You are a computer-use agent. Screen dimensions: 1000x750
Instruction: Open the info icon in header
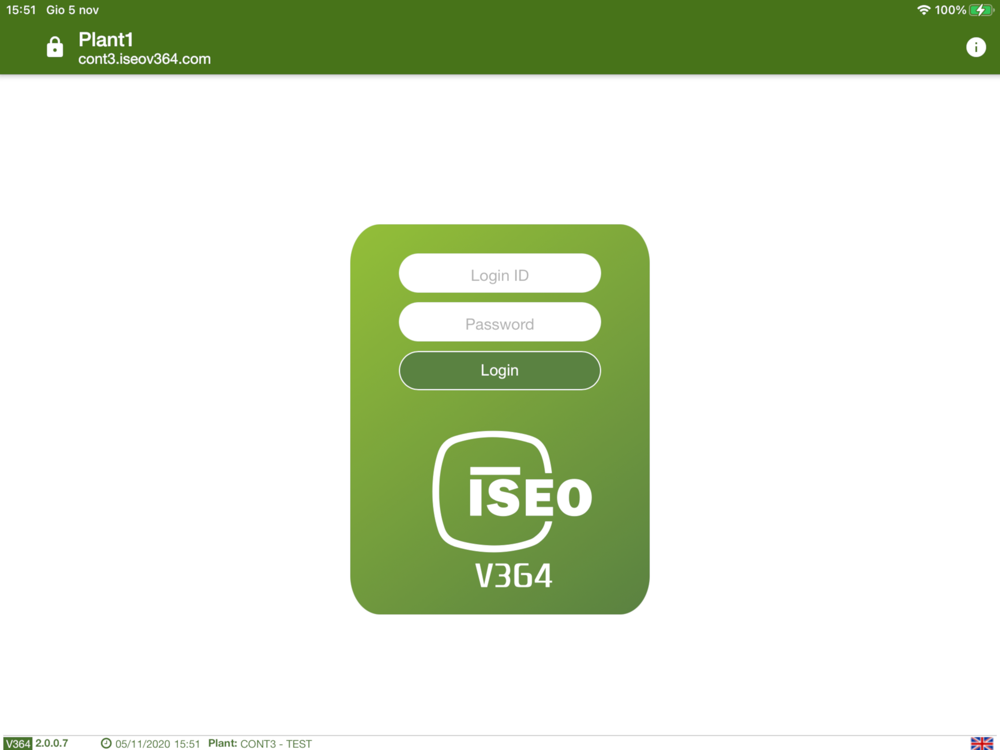(x=975, y=47)
